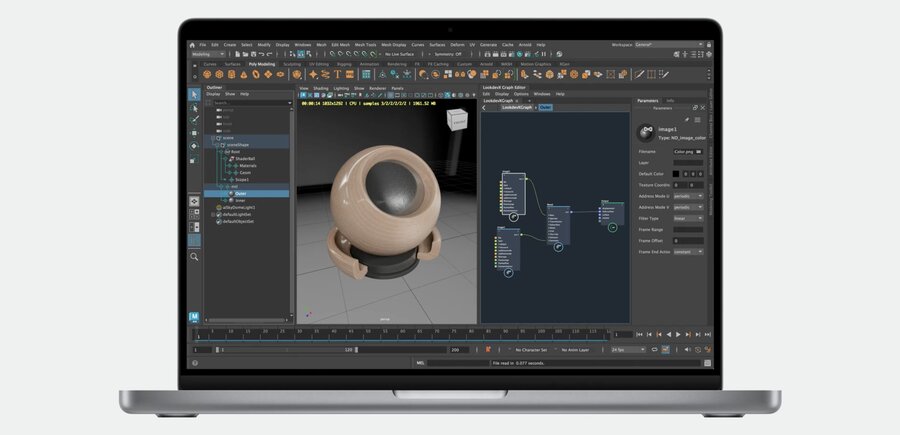The height and width of the screenshot is (435, 900).
Task: Create a polygon sphere from the shelf
Action: [x=207, y=75]
